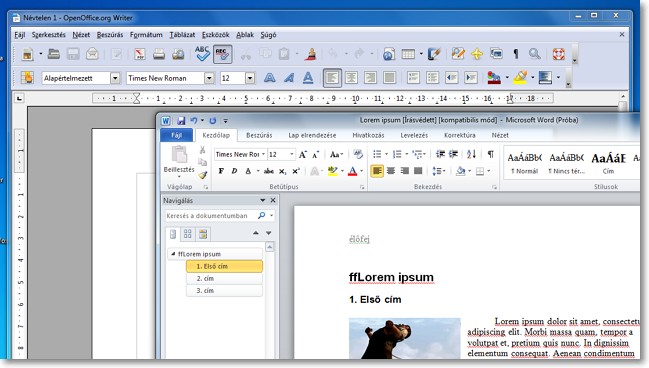Click the Print icon in OpenOffice toolbar

(159, 54)
